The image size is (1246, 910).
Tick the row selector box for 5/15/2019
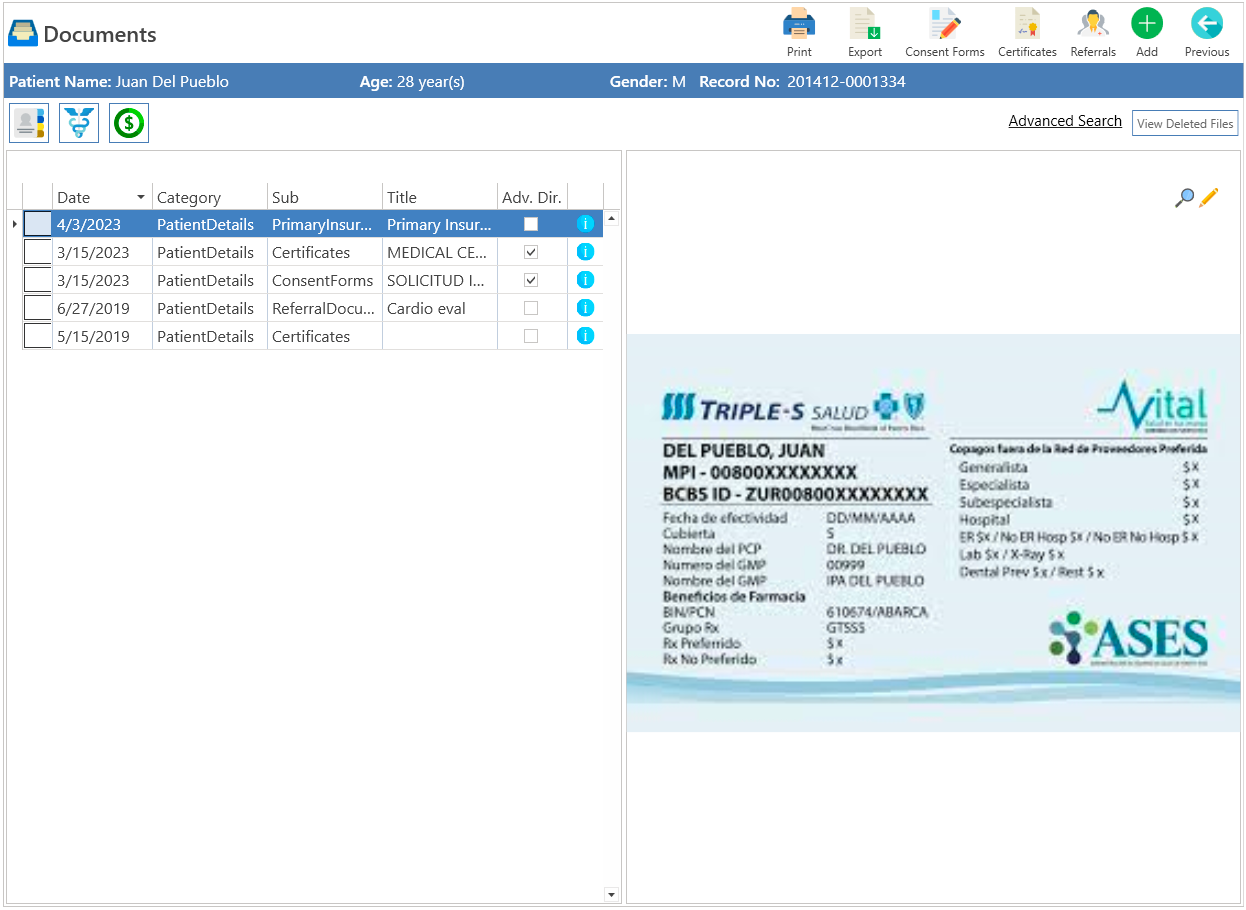[37, 336]
